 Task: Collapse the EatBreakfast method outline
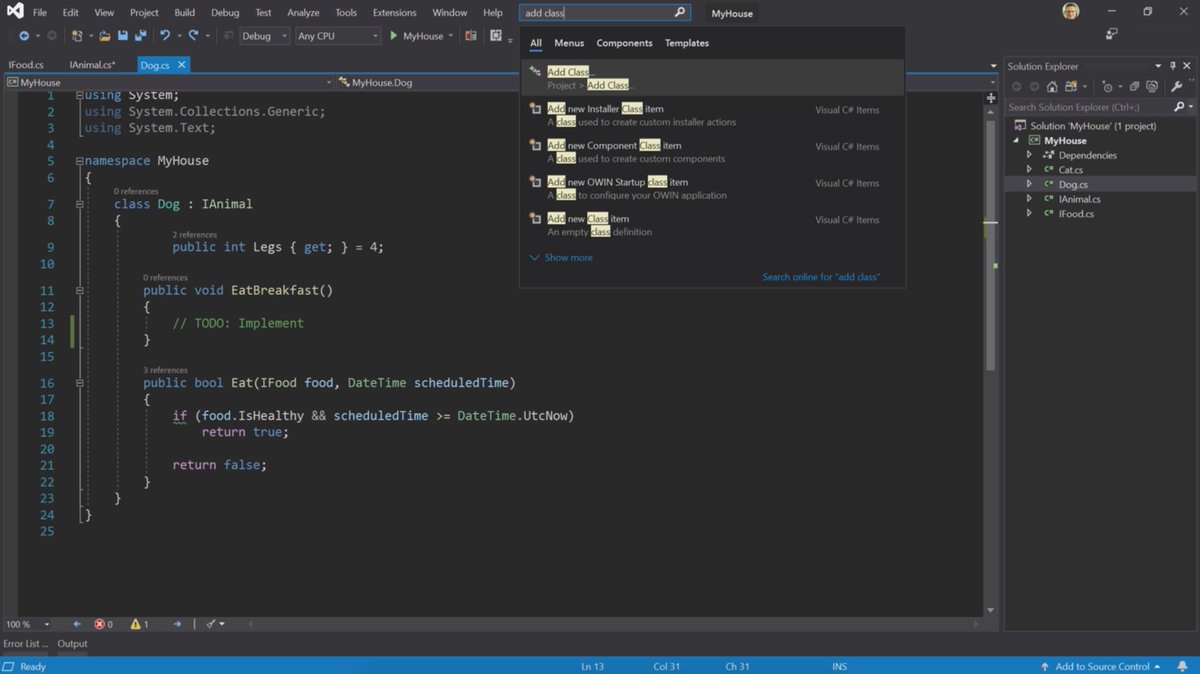(79, 290)
